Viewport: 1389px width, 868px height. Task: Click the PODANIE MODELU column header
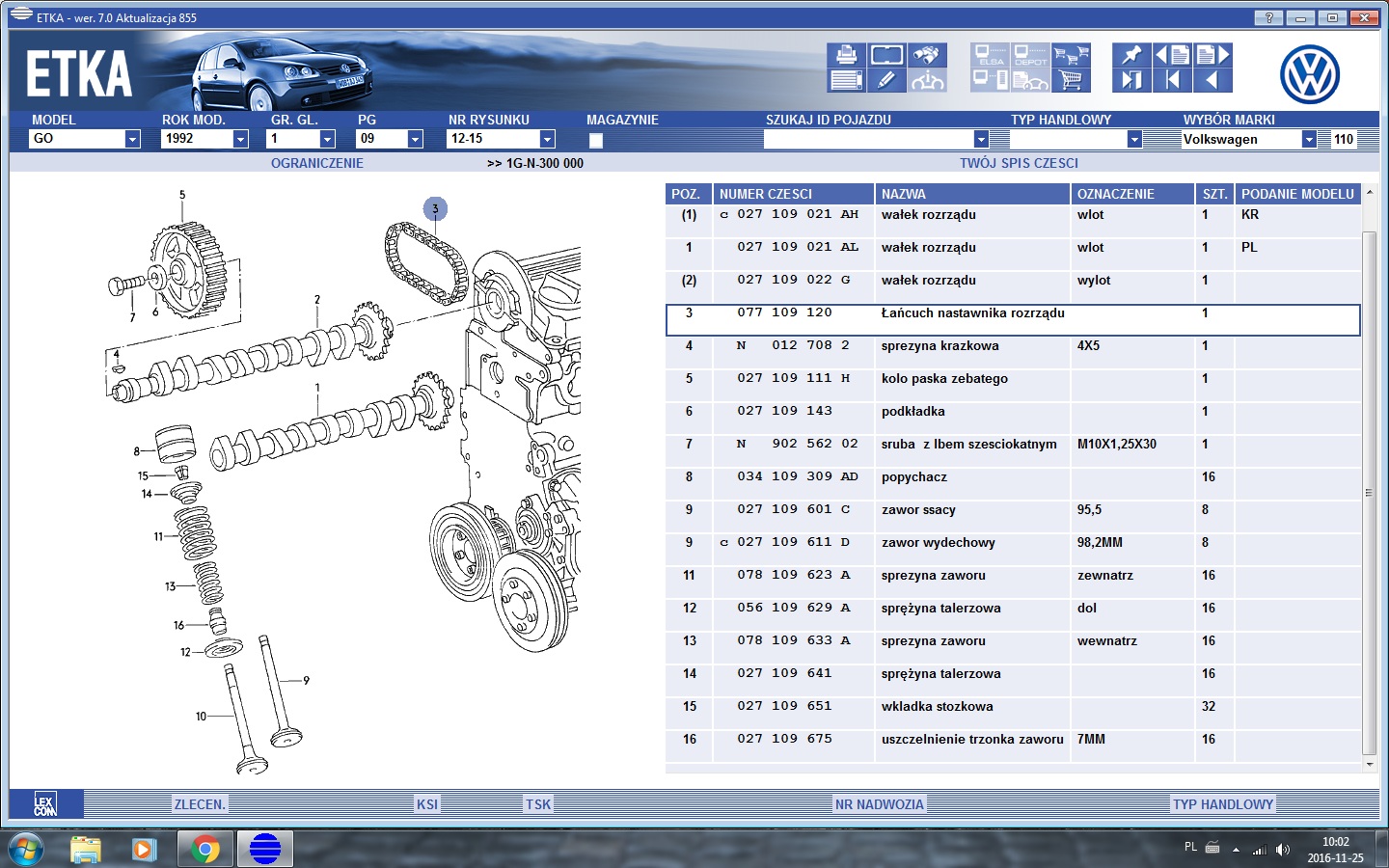(1297, 194)
